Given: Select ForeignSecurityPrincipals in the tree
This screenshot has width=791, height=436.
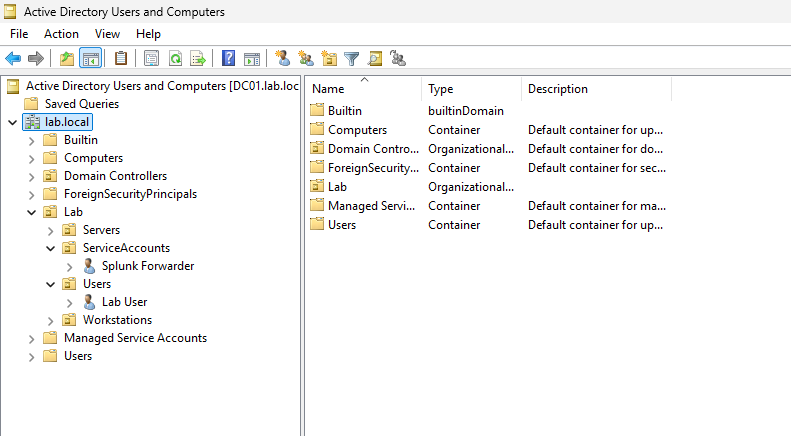Looking at the screenshot, I should point(131,194).
